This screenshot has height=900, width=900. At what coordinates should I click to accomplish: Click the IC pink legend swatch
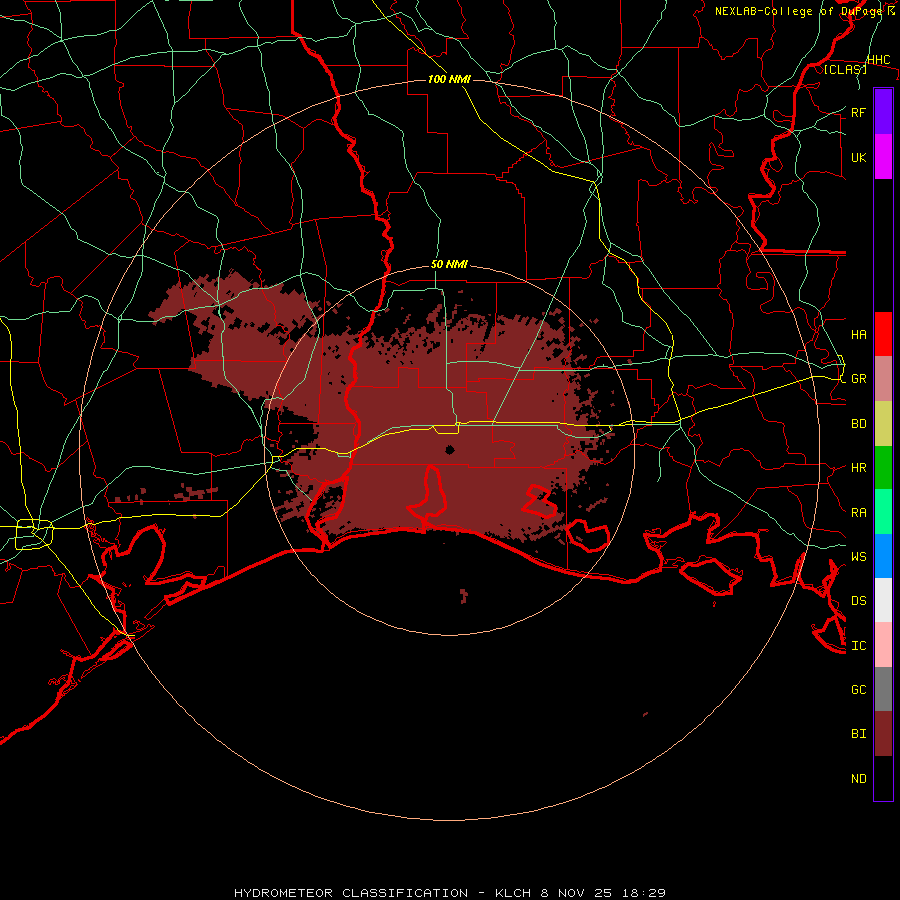click(883, 645)
